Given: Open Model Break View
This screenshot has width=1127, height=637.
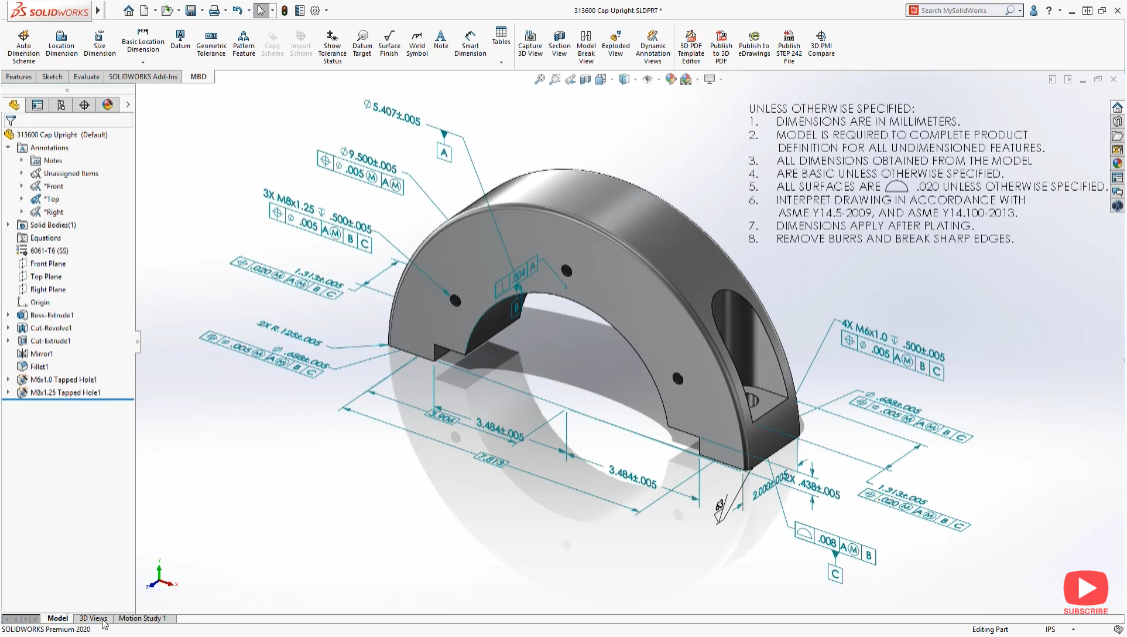Looking at the screenshot, I should 586,47.
